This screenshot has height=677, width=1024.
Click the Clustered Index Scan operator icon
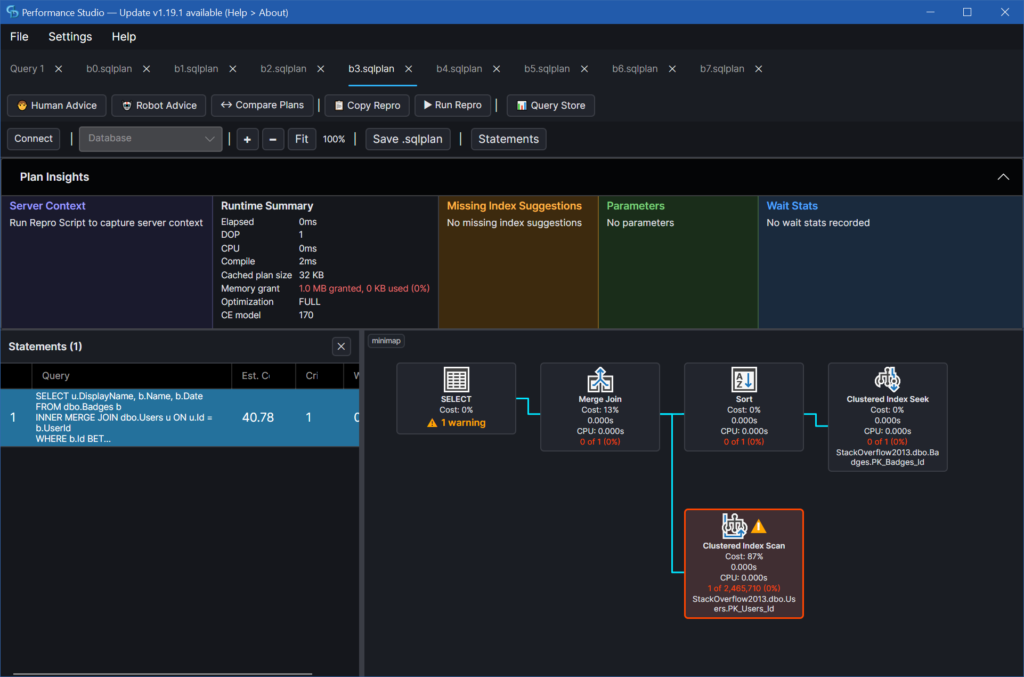tap(733, 526)
